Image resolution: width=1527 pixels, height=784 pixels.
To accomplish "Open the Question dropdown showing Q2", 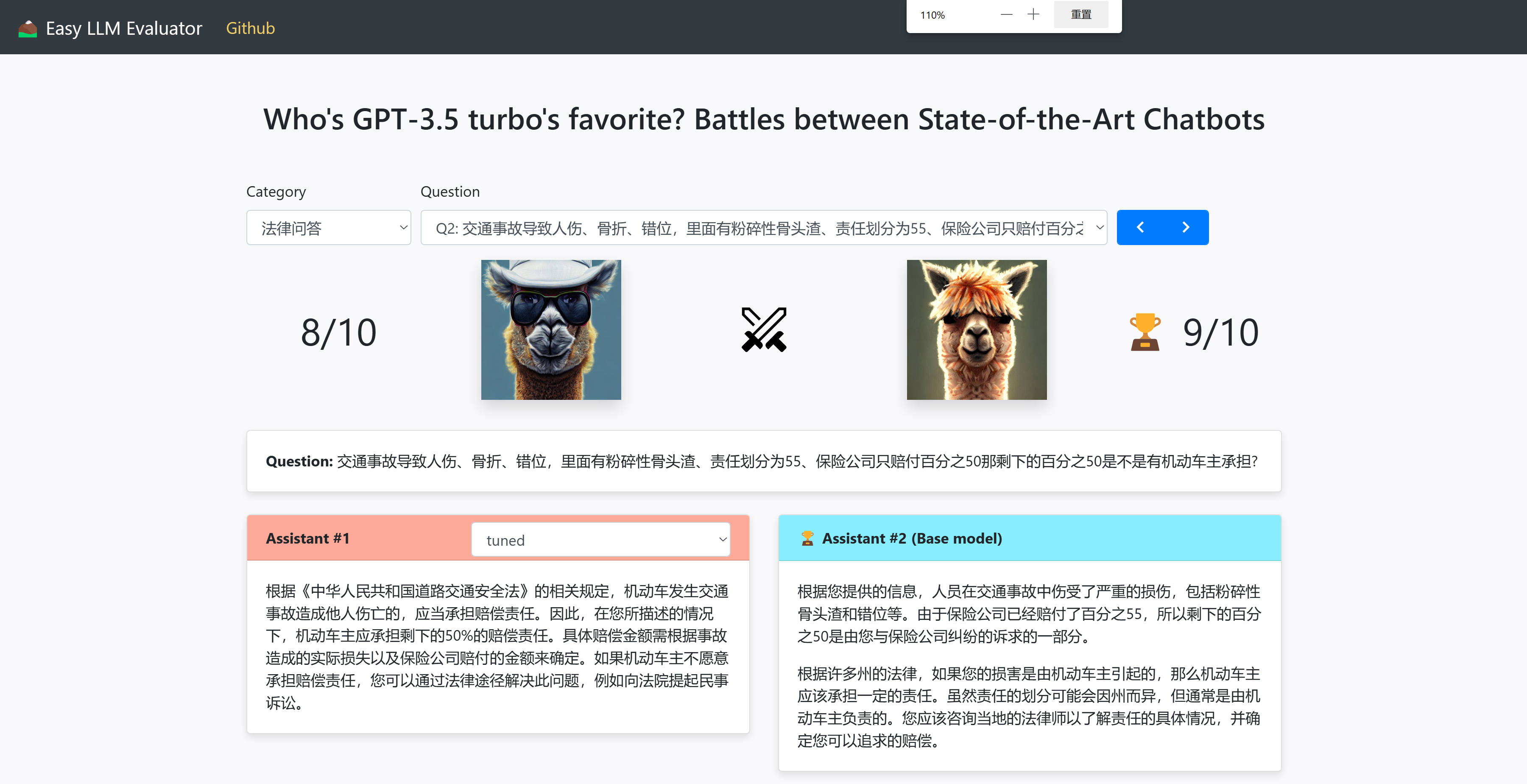I will (x=763, y=228).
